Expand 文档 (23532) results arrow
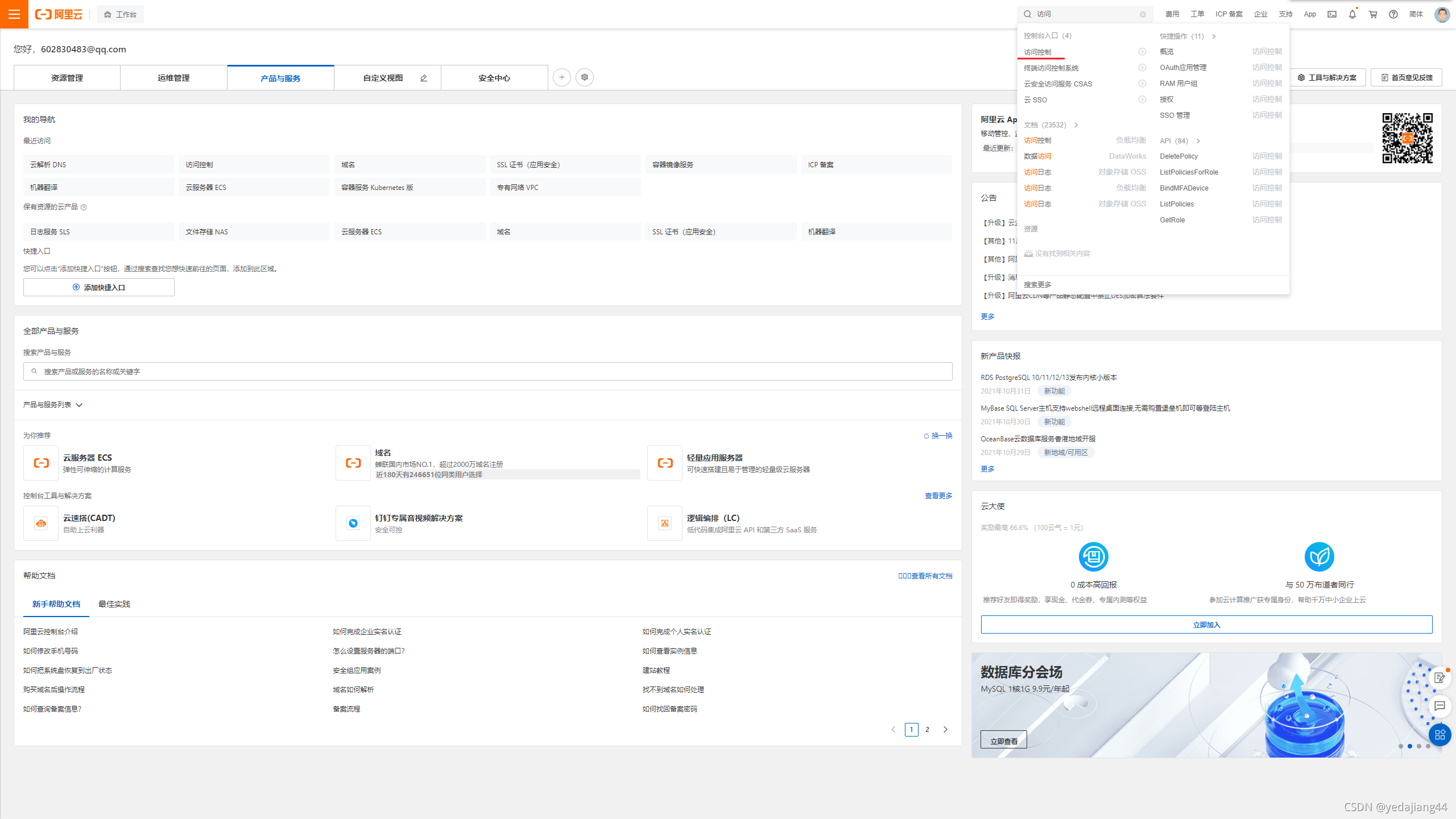Image resolution: width=1456 pixels, height=819 pixels. pyautogui.click(x=1076, y=125)
